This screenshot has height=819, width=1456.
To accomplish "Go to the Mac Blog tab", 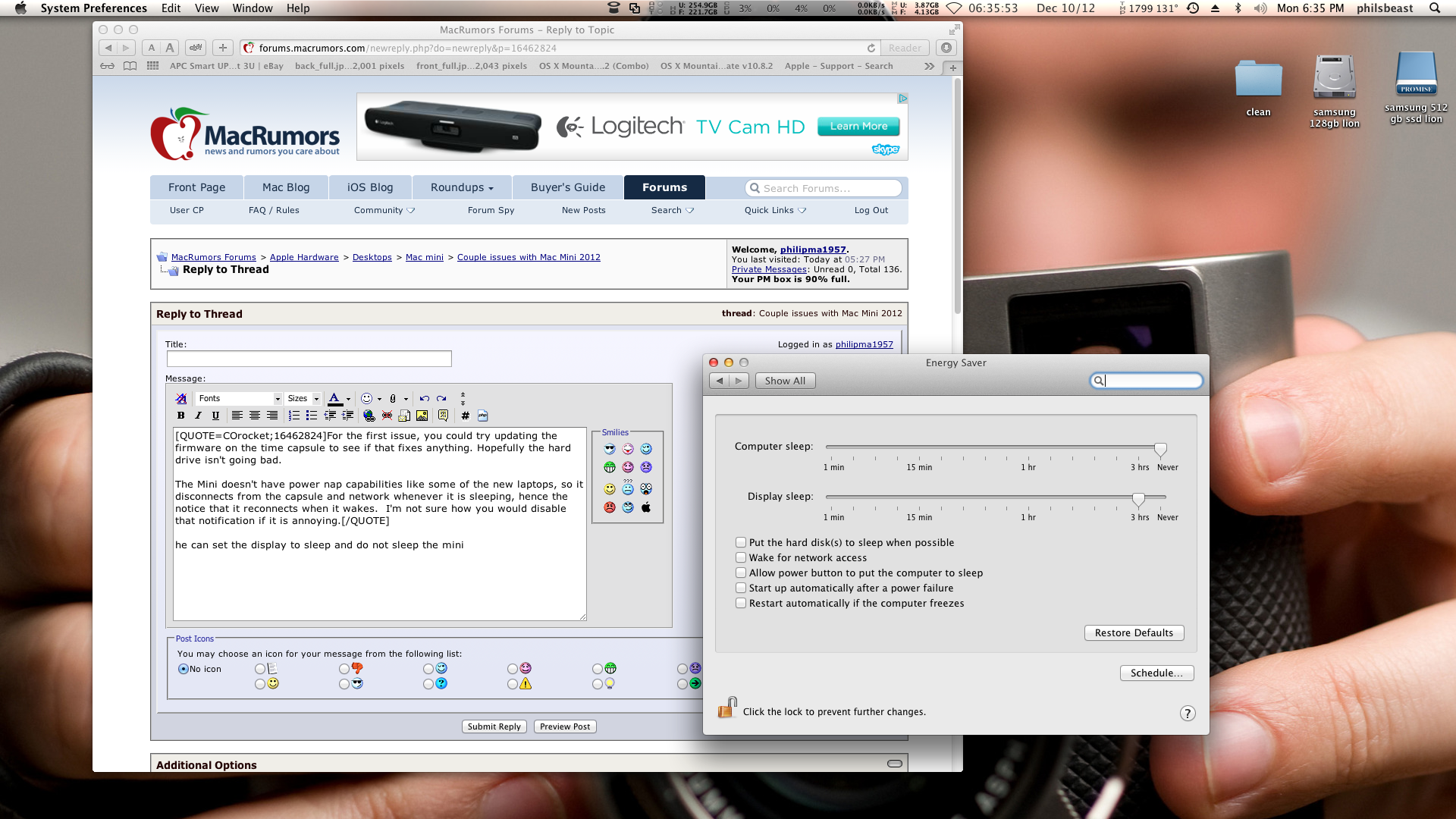I will click(x=286, y=187).
